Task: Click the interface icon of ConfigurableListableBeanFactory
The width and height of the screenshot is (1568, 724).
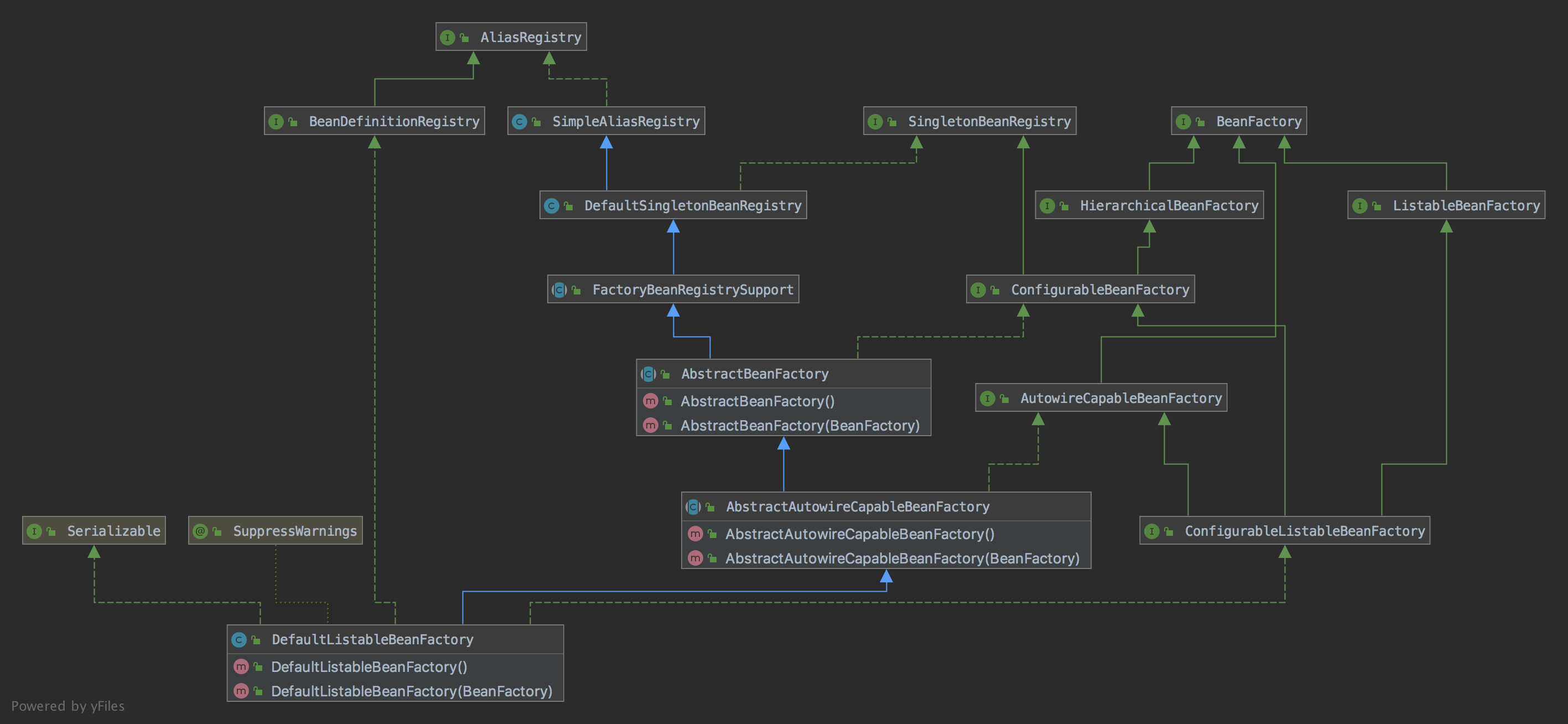Action: click(1151, 531)
